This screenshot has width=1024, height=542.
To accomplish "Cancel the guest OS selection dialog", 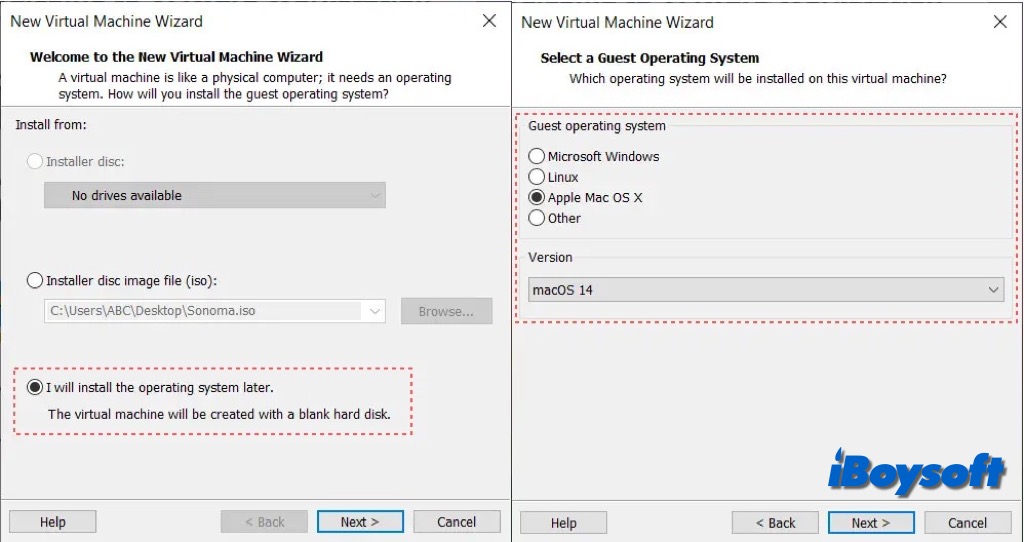I will (x=967, y=523).
